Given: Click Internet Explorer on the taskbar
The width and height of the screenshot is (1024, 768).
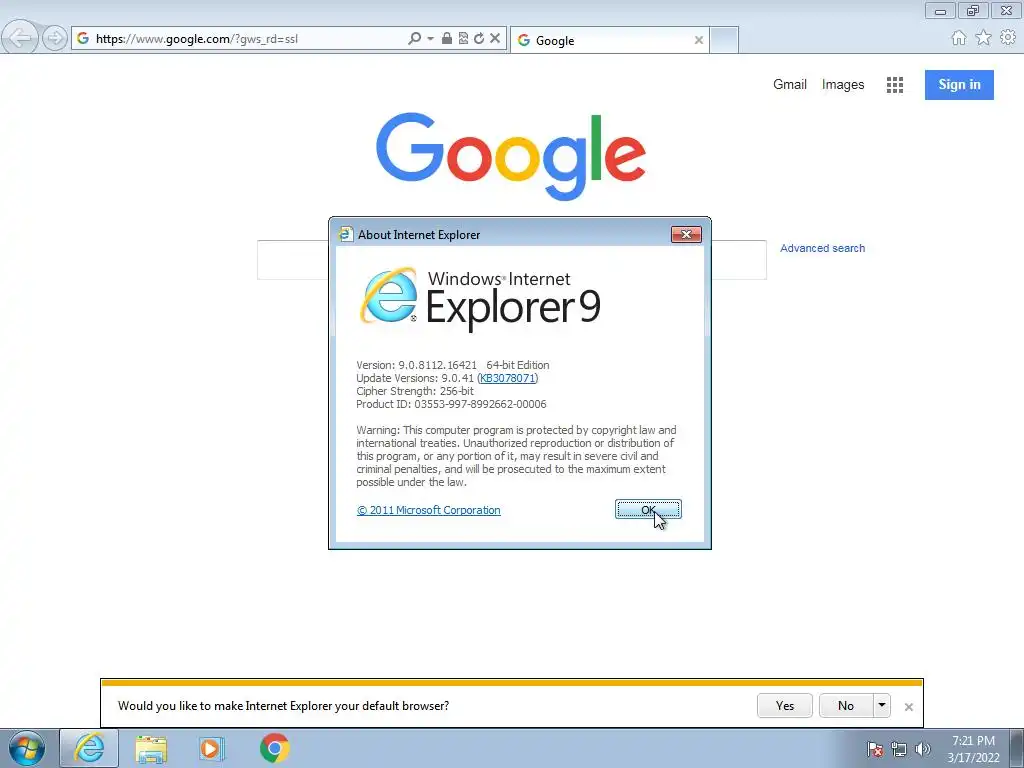Looking at the screenshot, I should click(89, 748).
